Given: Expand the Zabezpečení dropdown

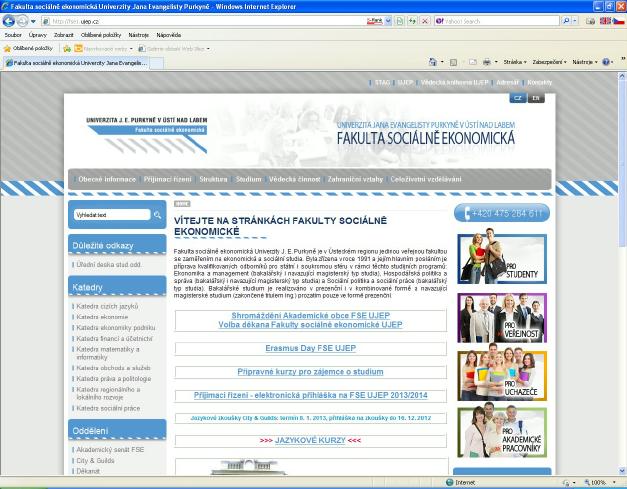Looking at the screenshot, I should coord(549,62).
